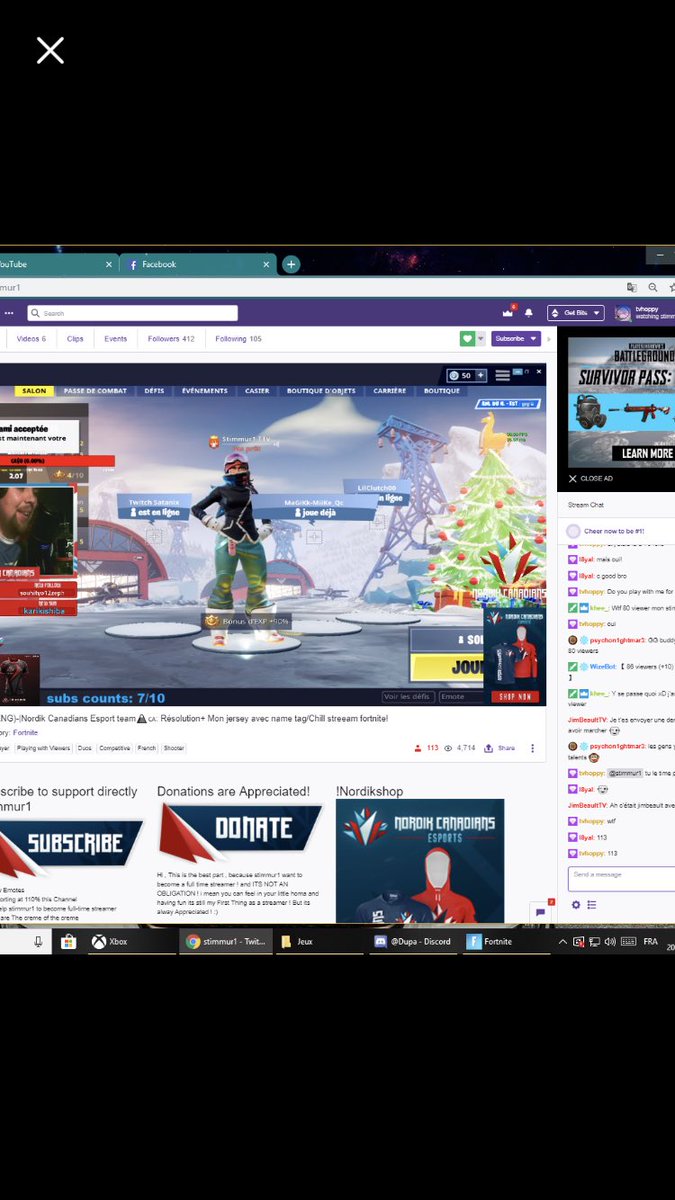Image resolution: width=675 pixels, height=1200 pixels.
Task: Open the browser zoom magnifier icon
Action: coord(652,287)
